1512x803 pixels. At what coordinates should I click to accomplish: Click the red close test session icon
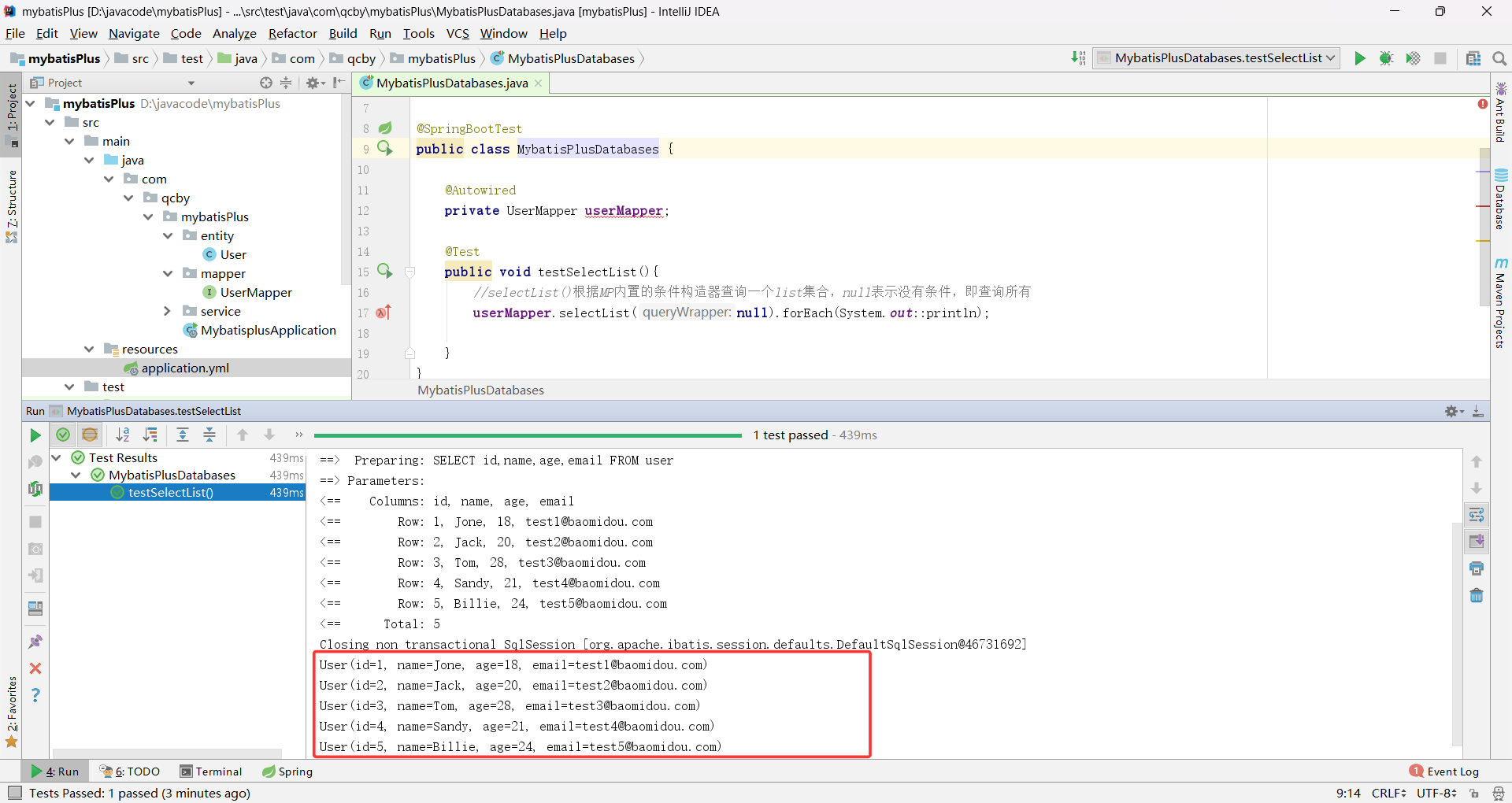(35, 668)
